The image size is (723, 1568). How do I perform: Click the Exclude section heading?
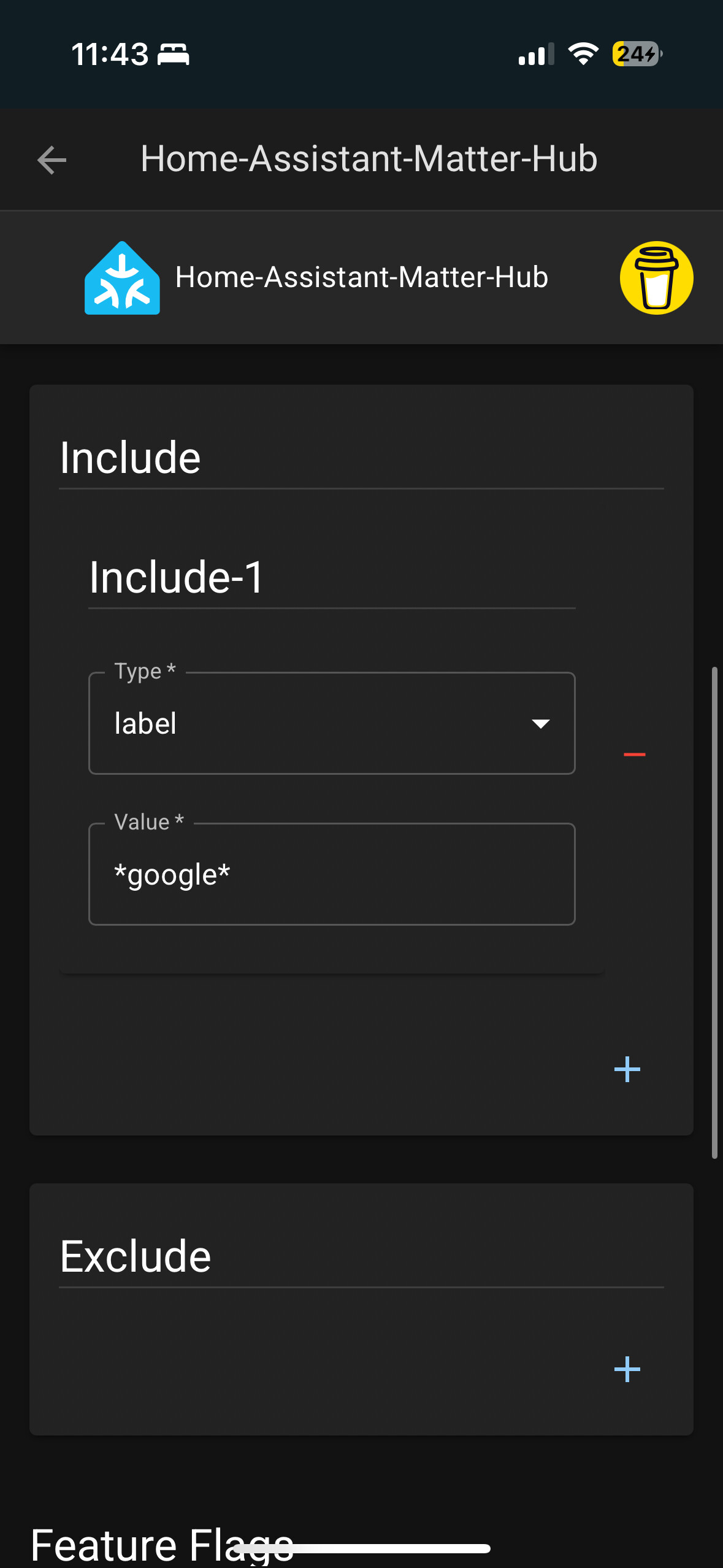tap(136, 1256)
